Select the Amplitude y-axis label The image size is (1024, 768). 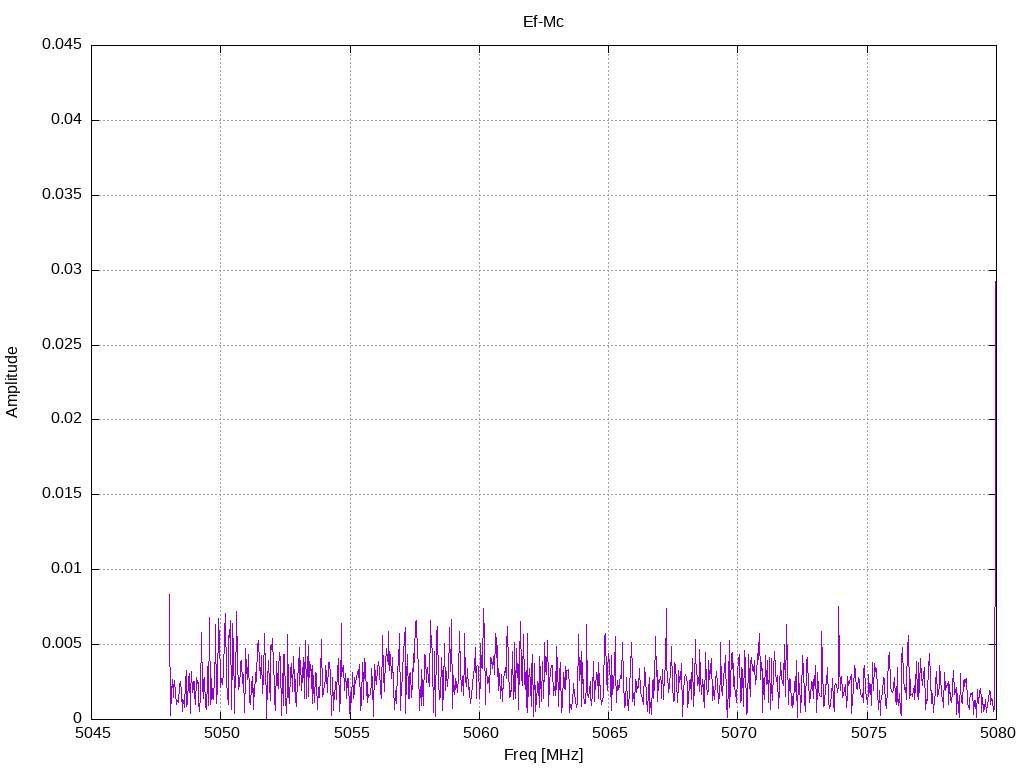coord(13,382)
